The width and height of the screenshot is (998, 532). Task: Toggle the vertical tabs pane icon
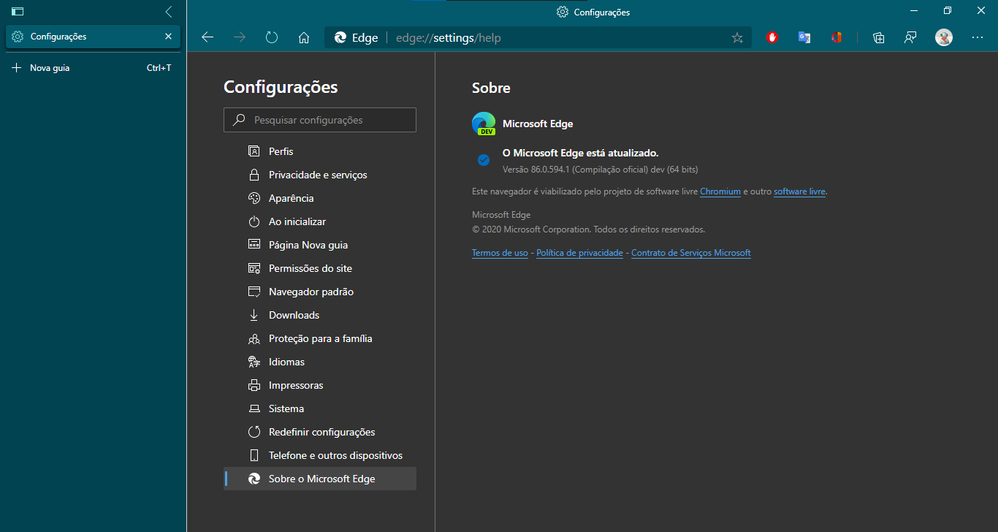(x=18, y=11)
